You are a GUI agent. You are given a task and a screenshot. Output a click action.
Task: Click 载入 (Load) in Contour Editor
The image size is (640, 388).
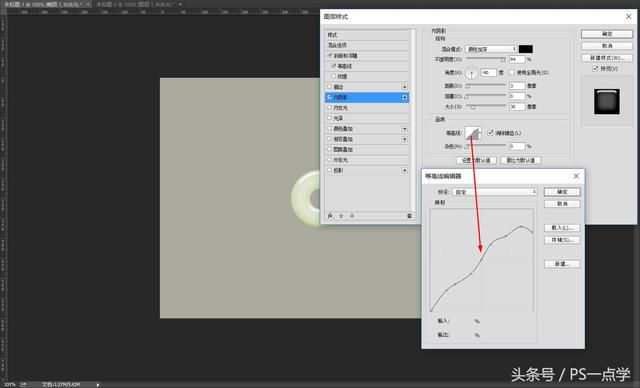pos(562,228)
